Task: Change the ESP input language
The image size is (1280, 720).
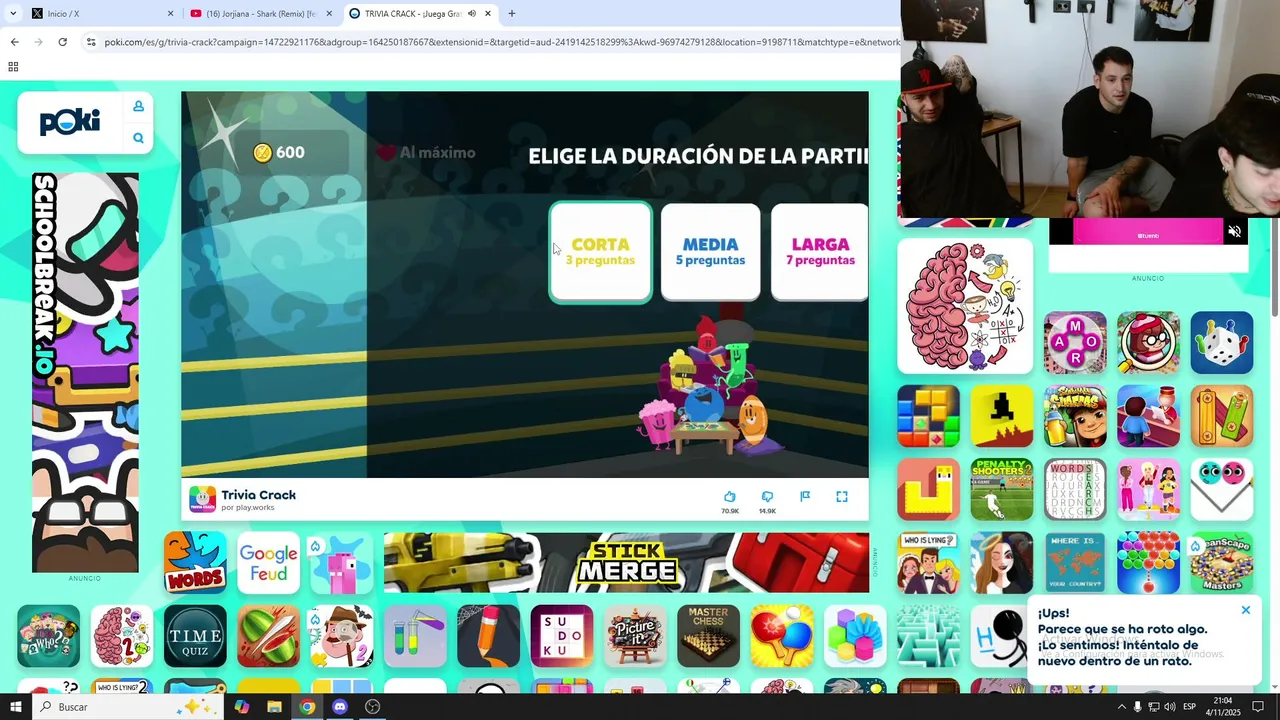Action: coord(1189,707)
